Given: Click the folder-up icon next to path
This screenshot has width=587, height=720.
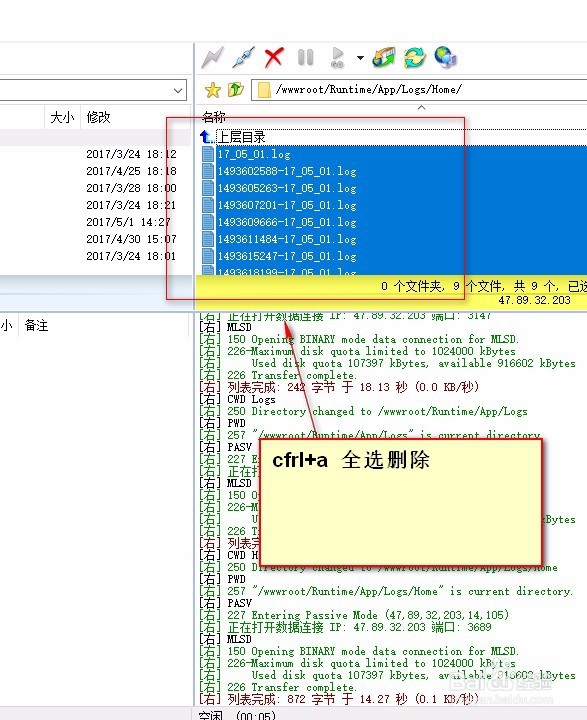Looking at the screenshot, I should click(x=236, y=90).
